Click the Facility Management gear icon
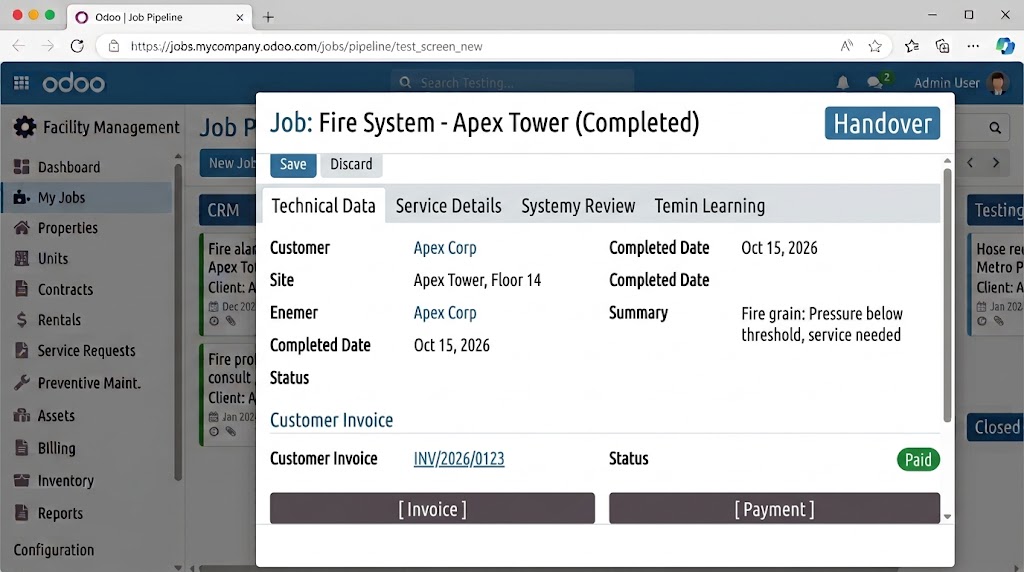 [x=25, y=127]
